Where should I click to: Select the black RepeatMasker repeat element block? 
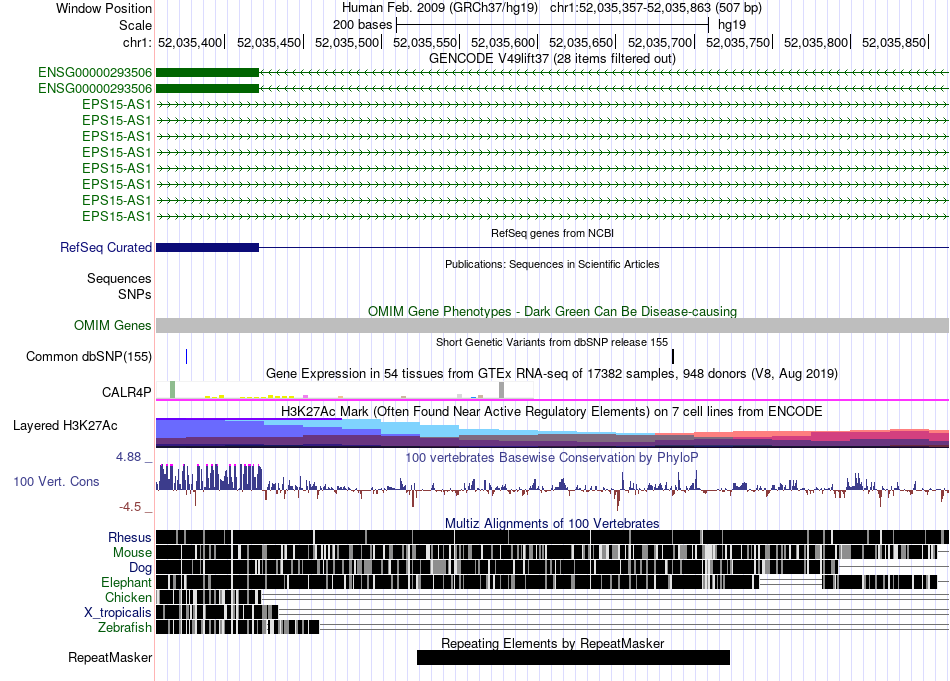[573, 657]
